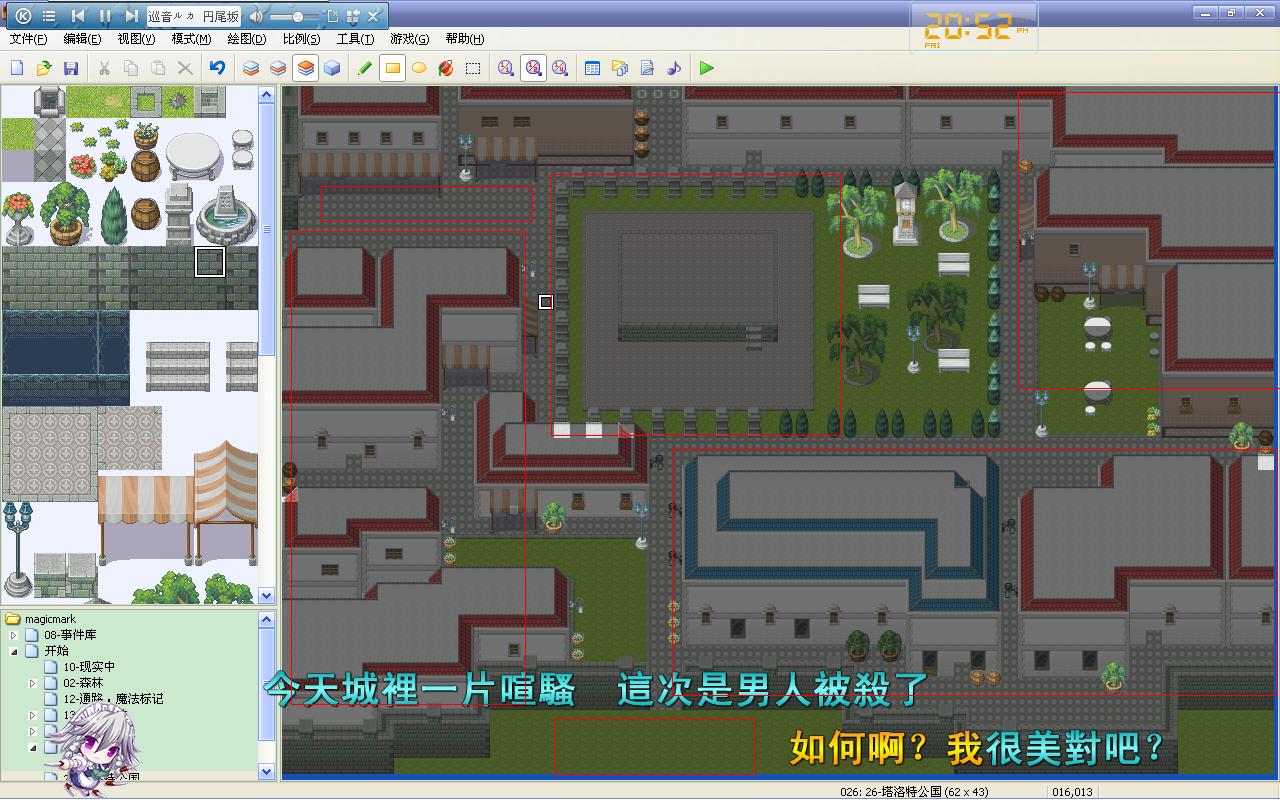Pause the music player track
This screenshot has height=800, width=1280.
105,16
